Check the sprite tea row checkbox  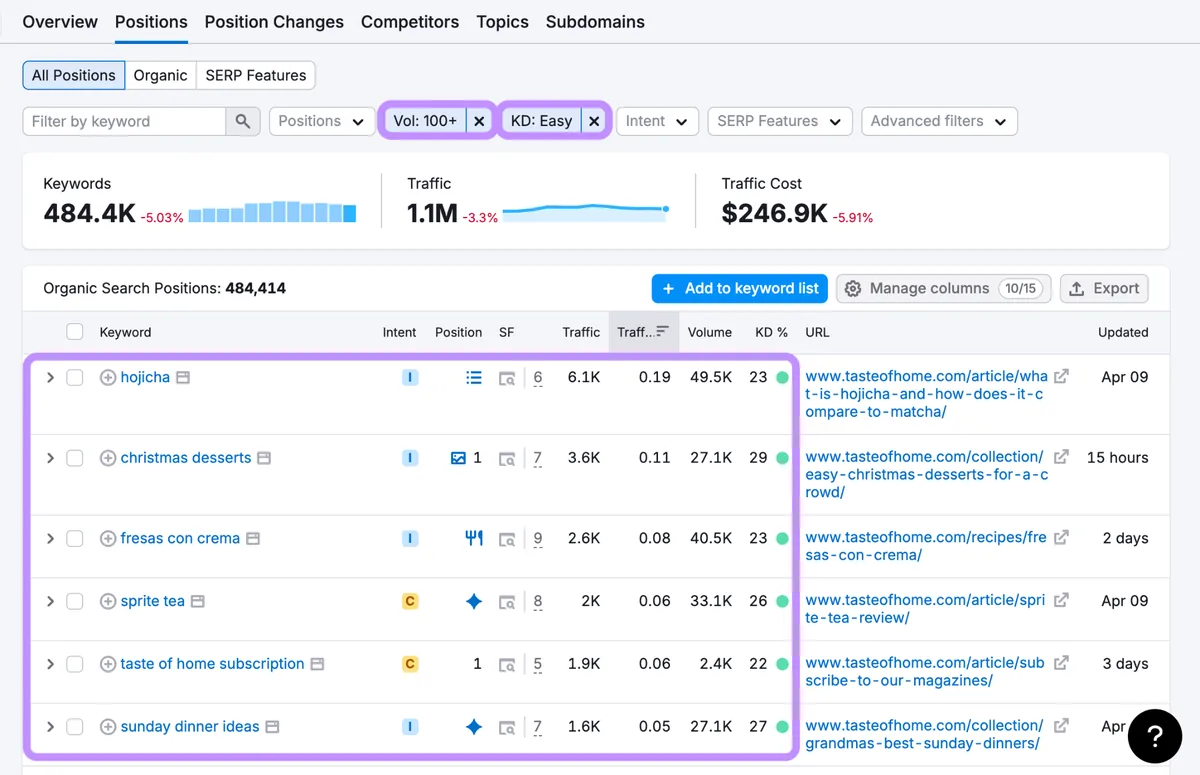tap(75, 601)
